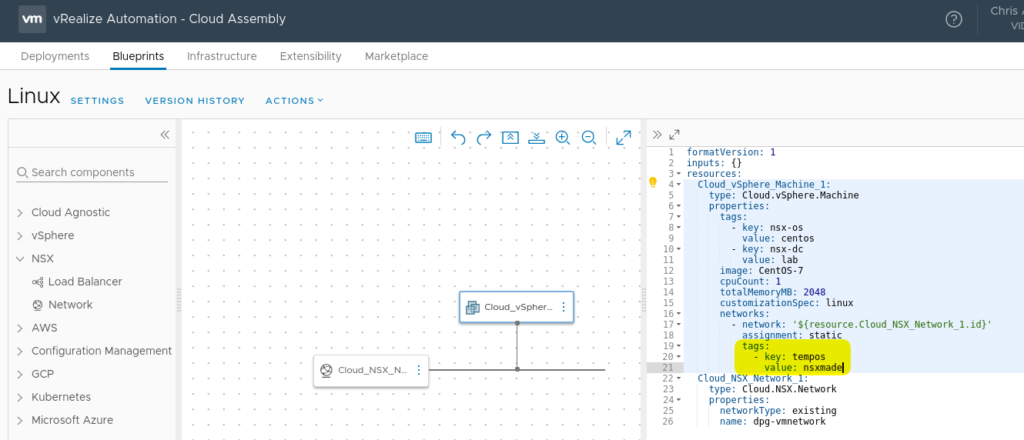The height and width of the screenshot is (440, 1024).
Task: Click the download blueprint icon
Action: 536,138
